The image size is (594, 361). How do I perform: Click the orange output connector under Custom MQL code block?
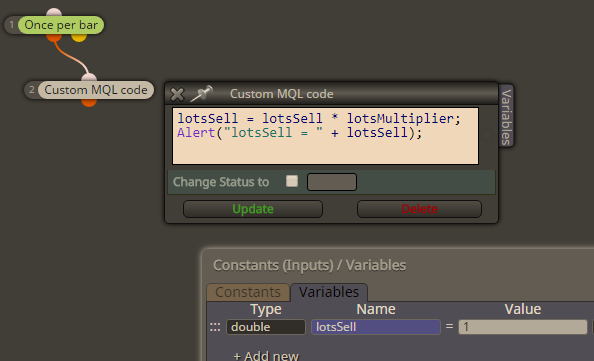pyautogui.click(x=89, y=103)
